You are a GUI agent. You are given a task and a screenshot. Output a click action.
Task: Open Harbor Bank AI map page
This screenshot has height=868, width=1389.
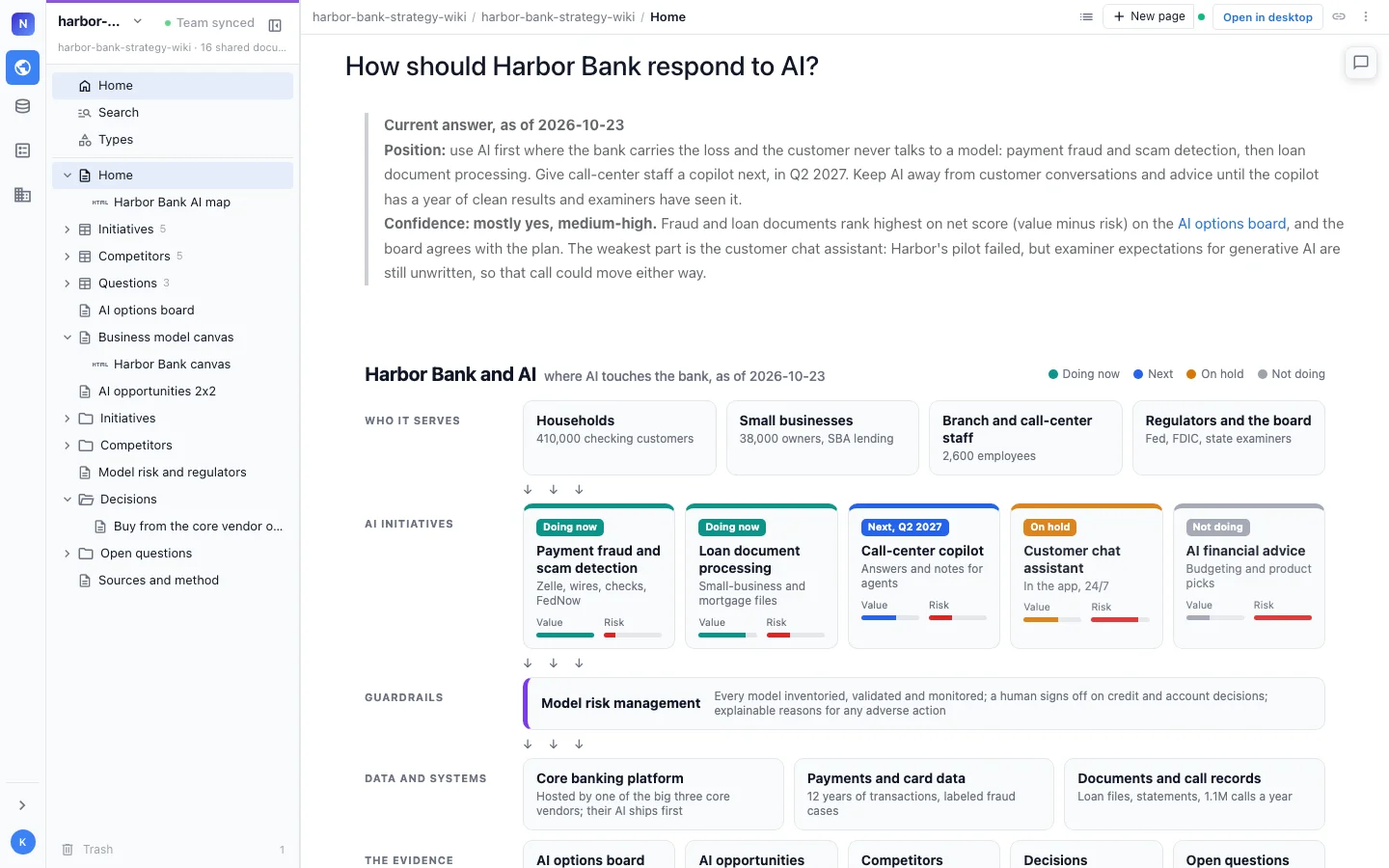[x=173, y=203]
